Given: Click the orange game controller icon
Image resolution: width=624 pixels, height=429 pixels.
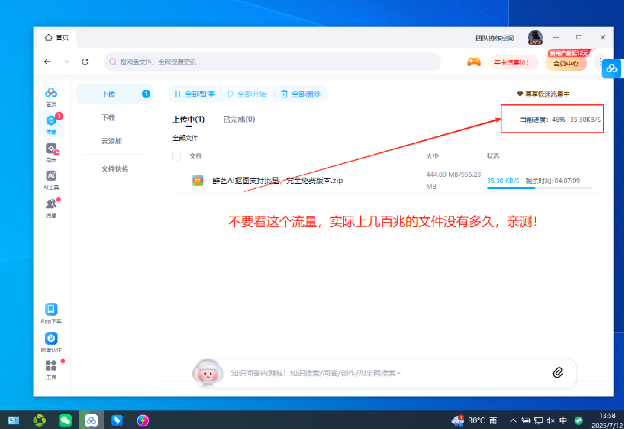Looking at the screenshot, I should (x=474, y=62).
